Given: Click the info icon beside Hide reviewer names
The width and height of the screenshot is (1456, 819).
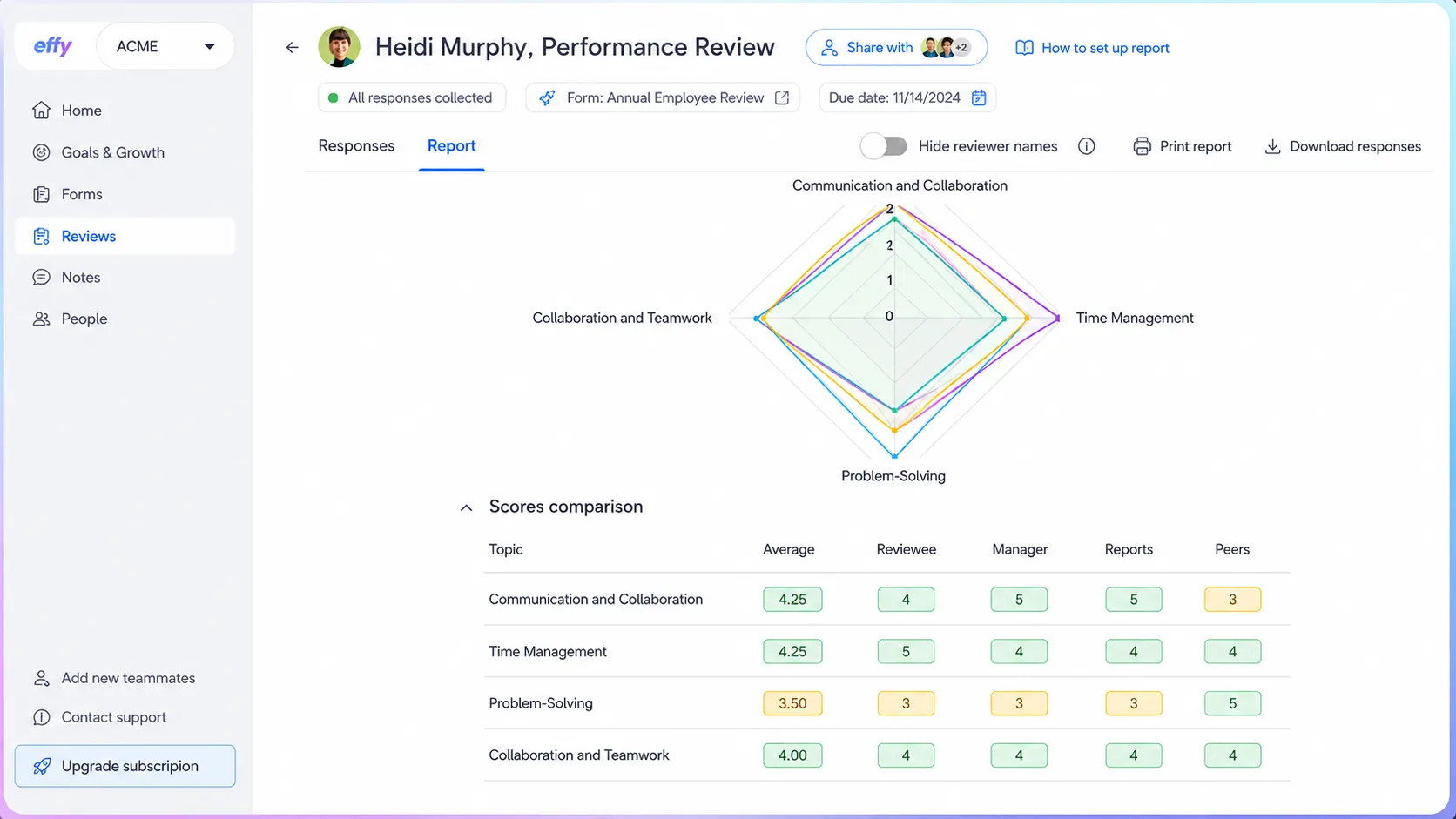Looking at the screenshot, I should tap(1086, 146).
